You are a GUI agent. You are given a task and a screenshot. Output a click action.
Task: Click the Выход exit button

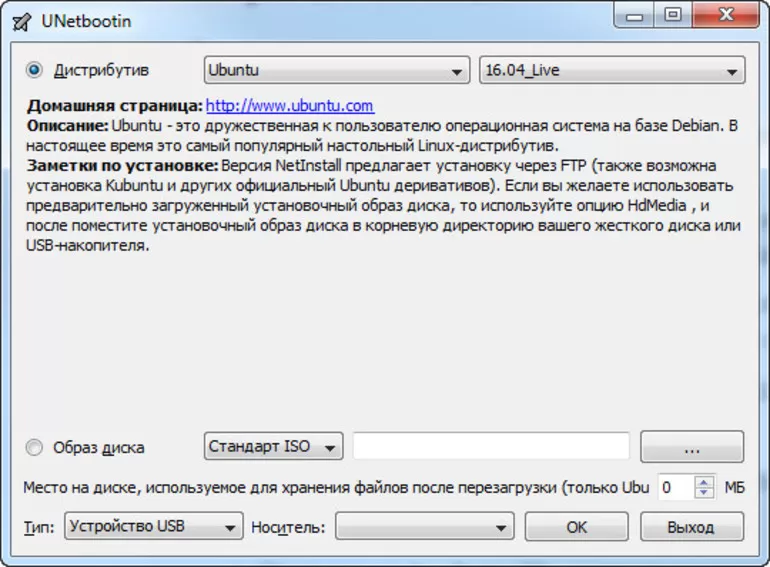pyautogui.click(x=692, y=527)
